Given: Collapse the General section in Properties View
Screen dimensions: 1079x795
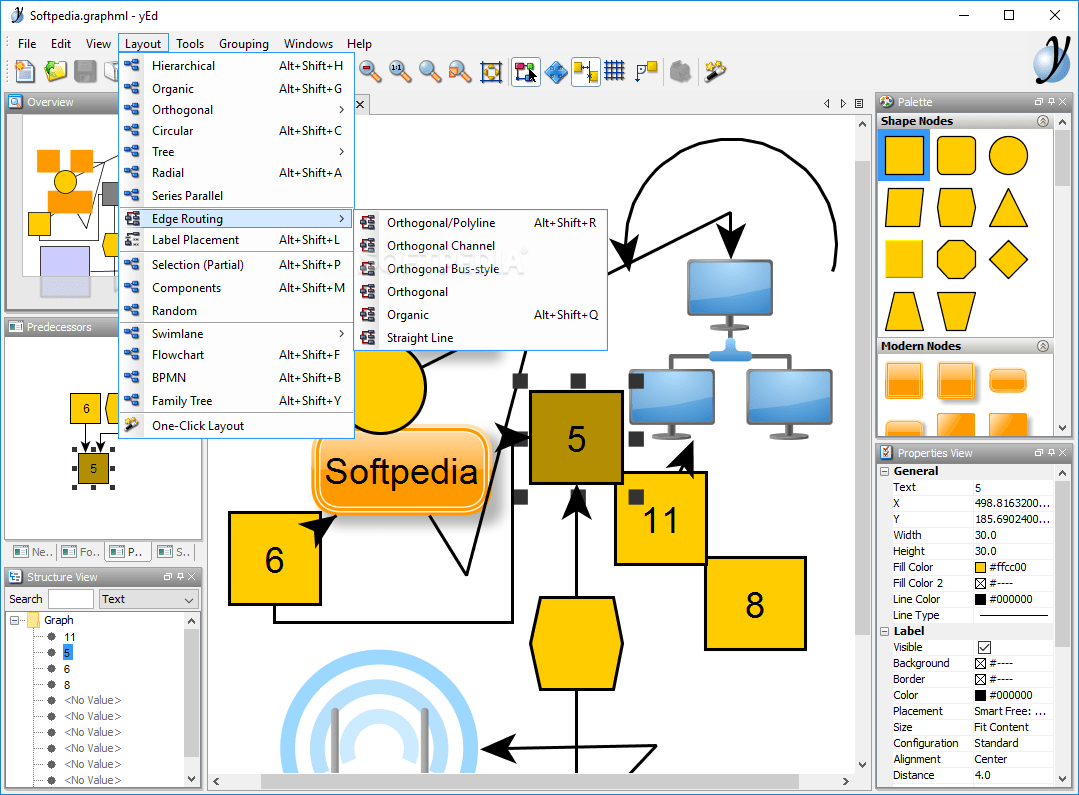Looking at the screenshot, I should coord(884,470).
